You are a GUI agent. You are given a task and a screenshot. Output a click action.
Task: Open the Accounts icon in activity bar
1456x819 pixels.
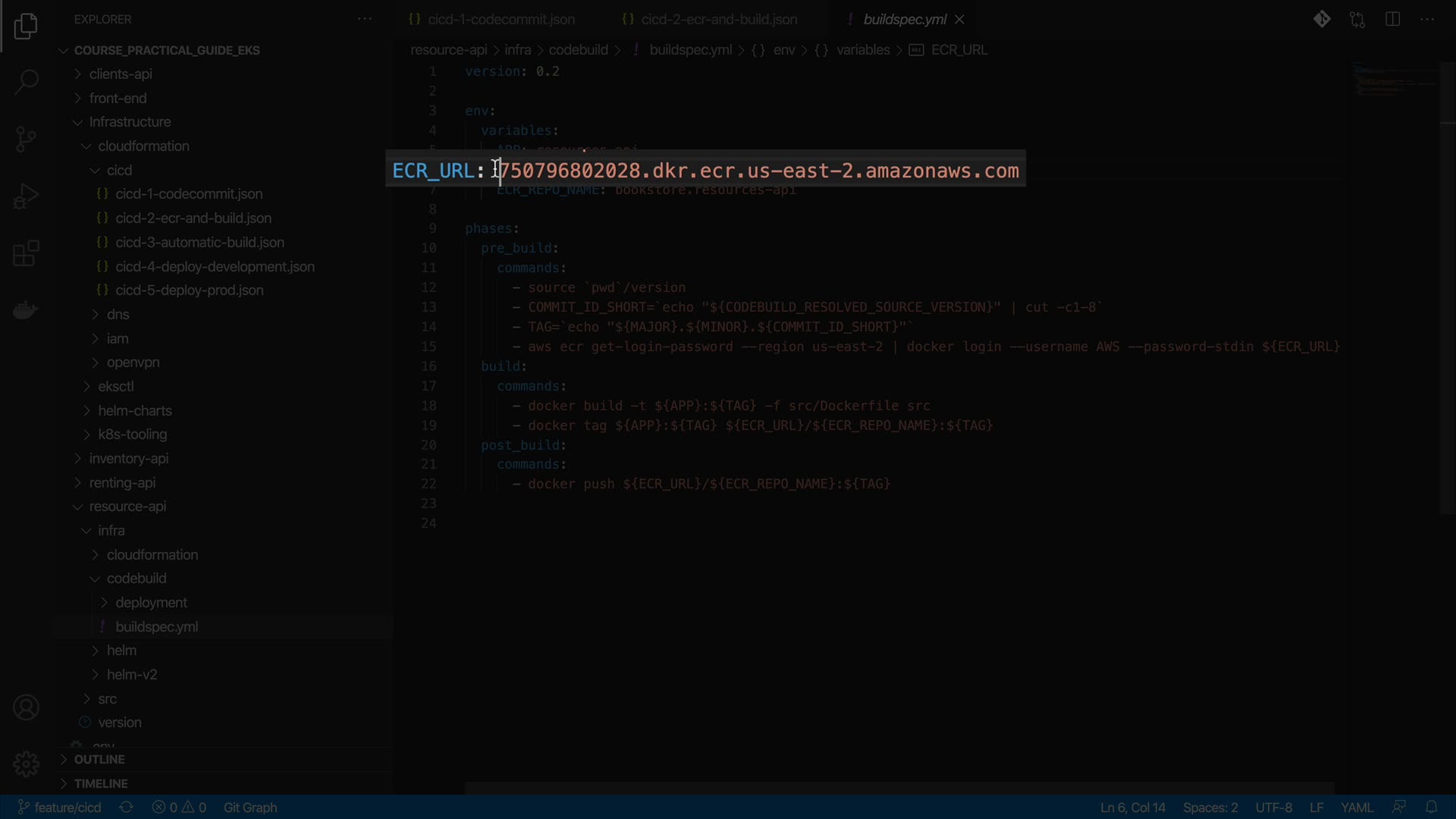click(x=26, y=708)
